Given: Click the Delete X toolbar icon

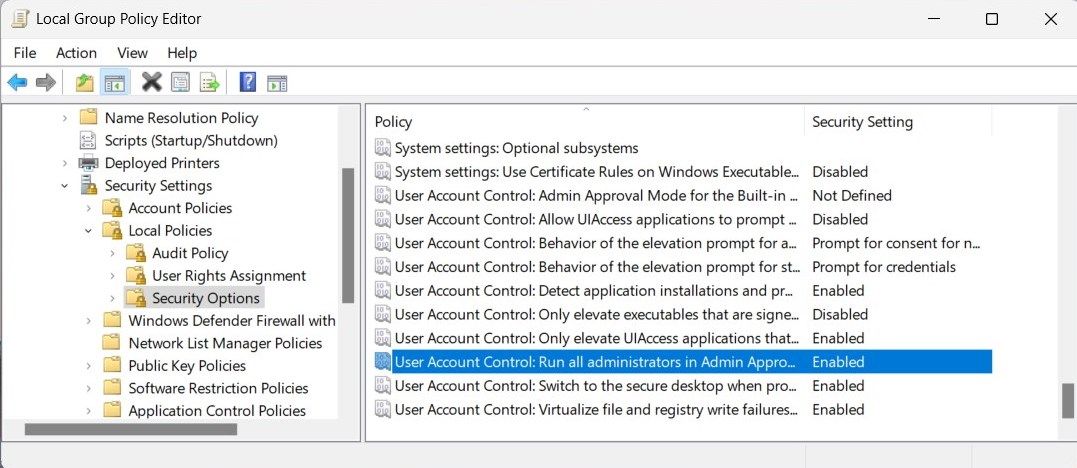Looking at the screenshot, I should (152, 82).
